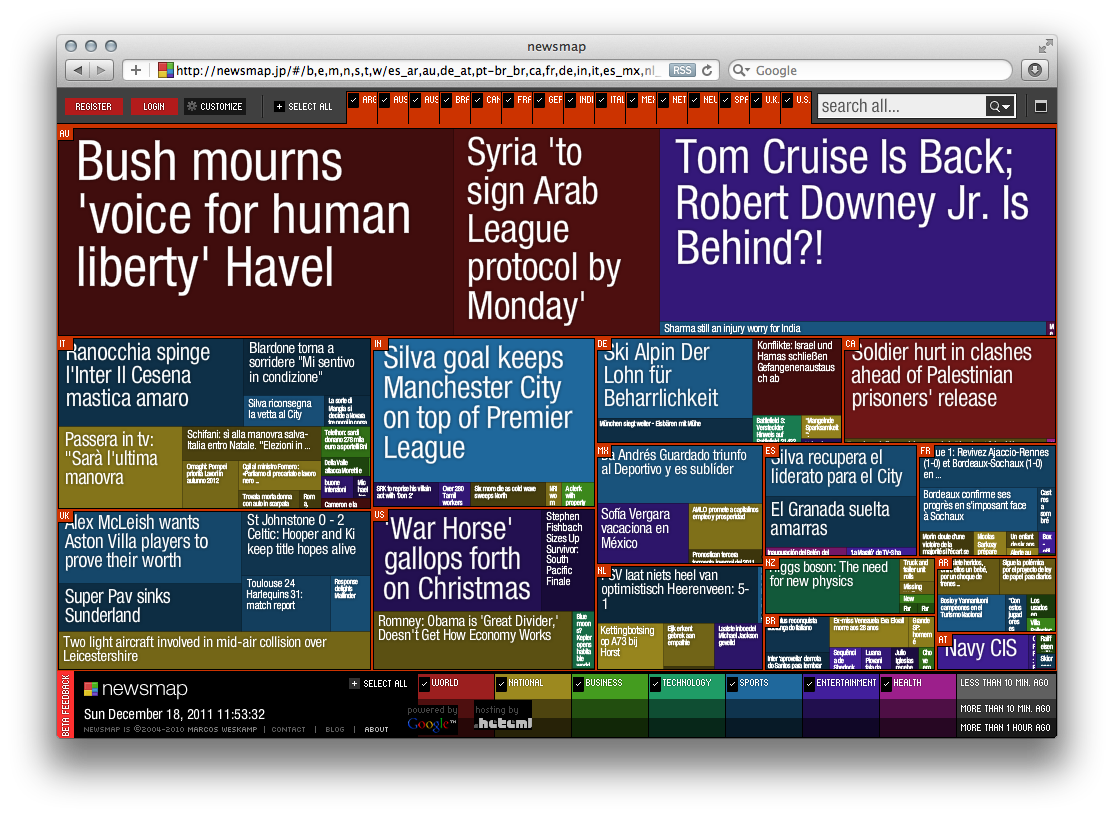Toggle the Sports category checkbox
The width and height of the screenshot is (1114, 817).
(x=733, y=684)
